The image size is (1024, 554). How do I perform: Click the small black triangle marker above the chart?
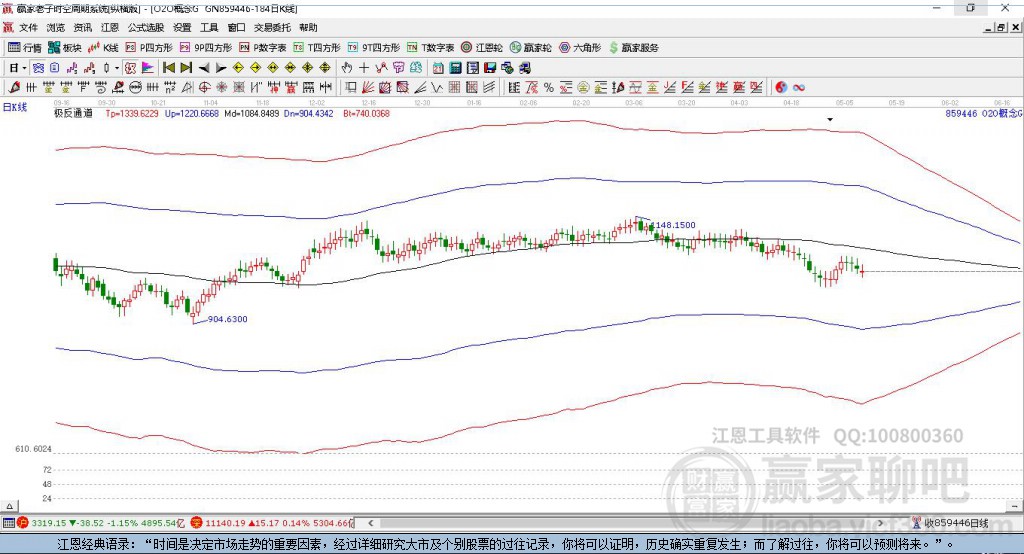(x=830, y=120)
